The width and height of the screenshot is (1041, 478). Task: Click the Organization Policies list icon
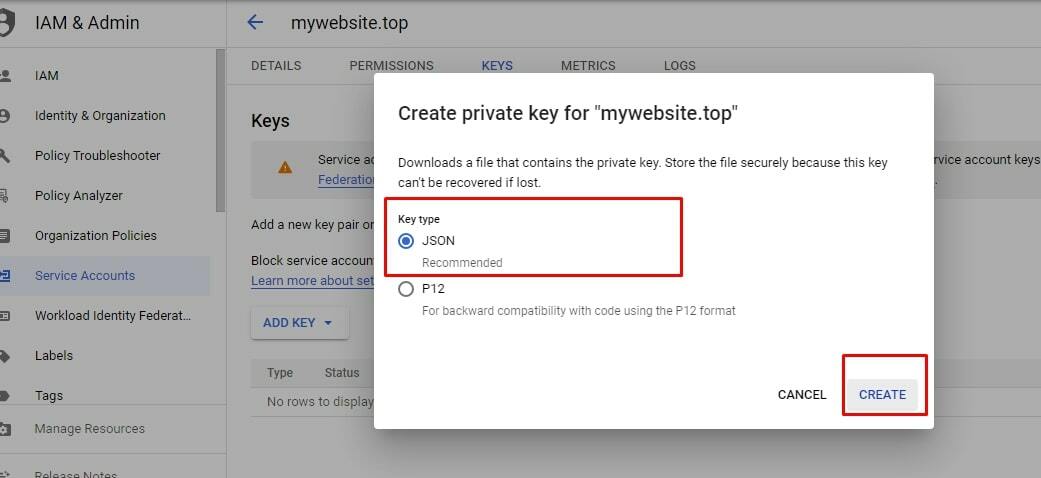(x=4, y=236)
